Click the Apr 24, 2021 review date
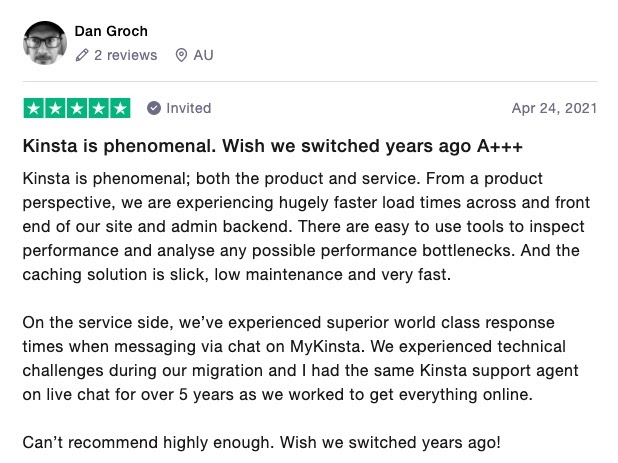Image resolution: width=618 pixels, height=463 pixels. tap(554, 108)
